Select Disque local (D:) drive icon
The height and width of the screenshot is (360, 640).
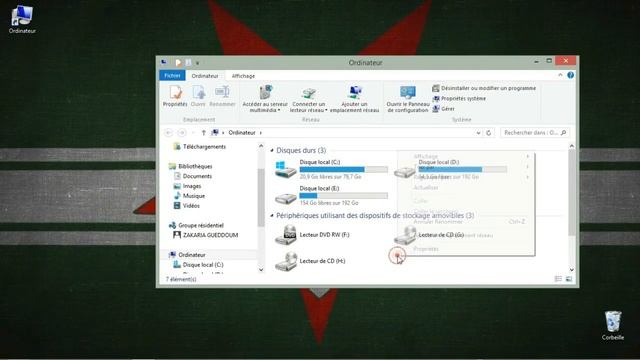click(x=404, y=171)
